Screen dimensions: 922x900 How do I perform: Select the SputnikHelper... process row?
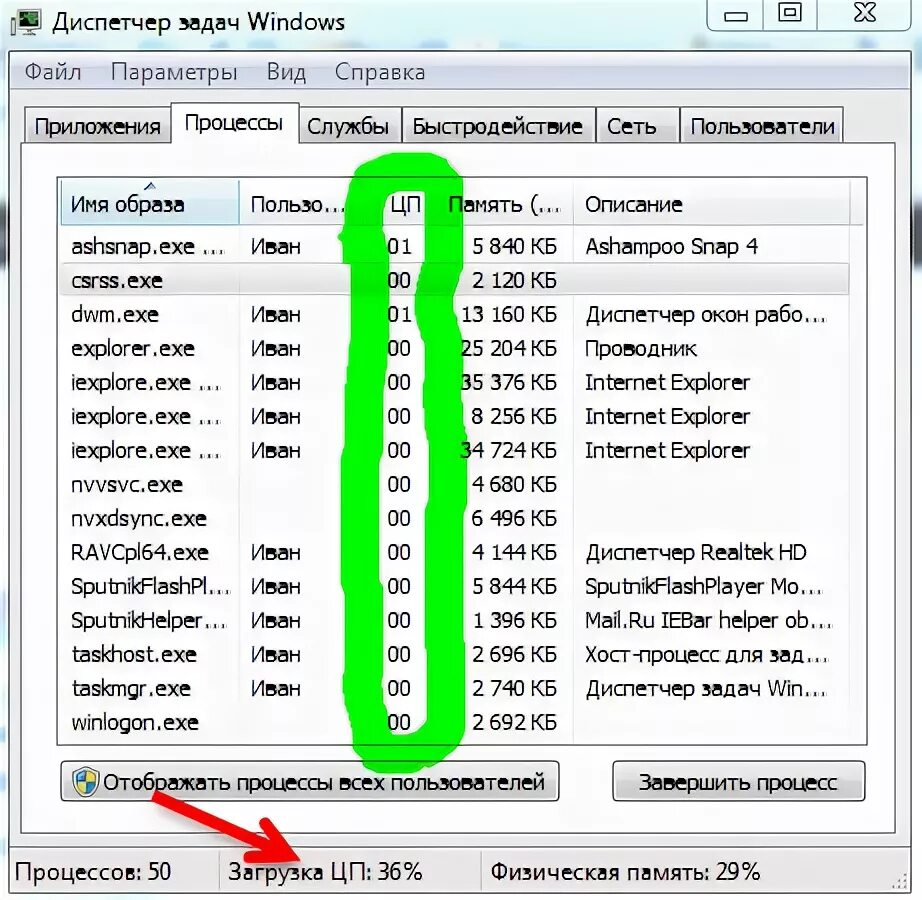click(454, 621)
